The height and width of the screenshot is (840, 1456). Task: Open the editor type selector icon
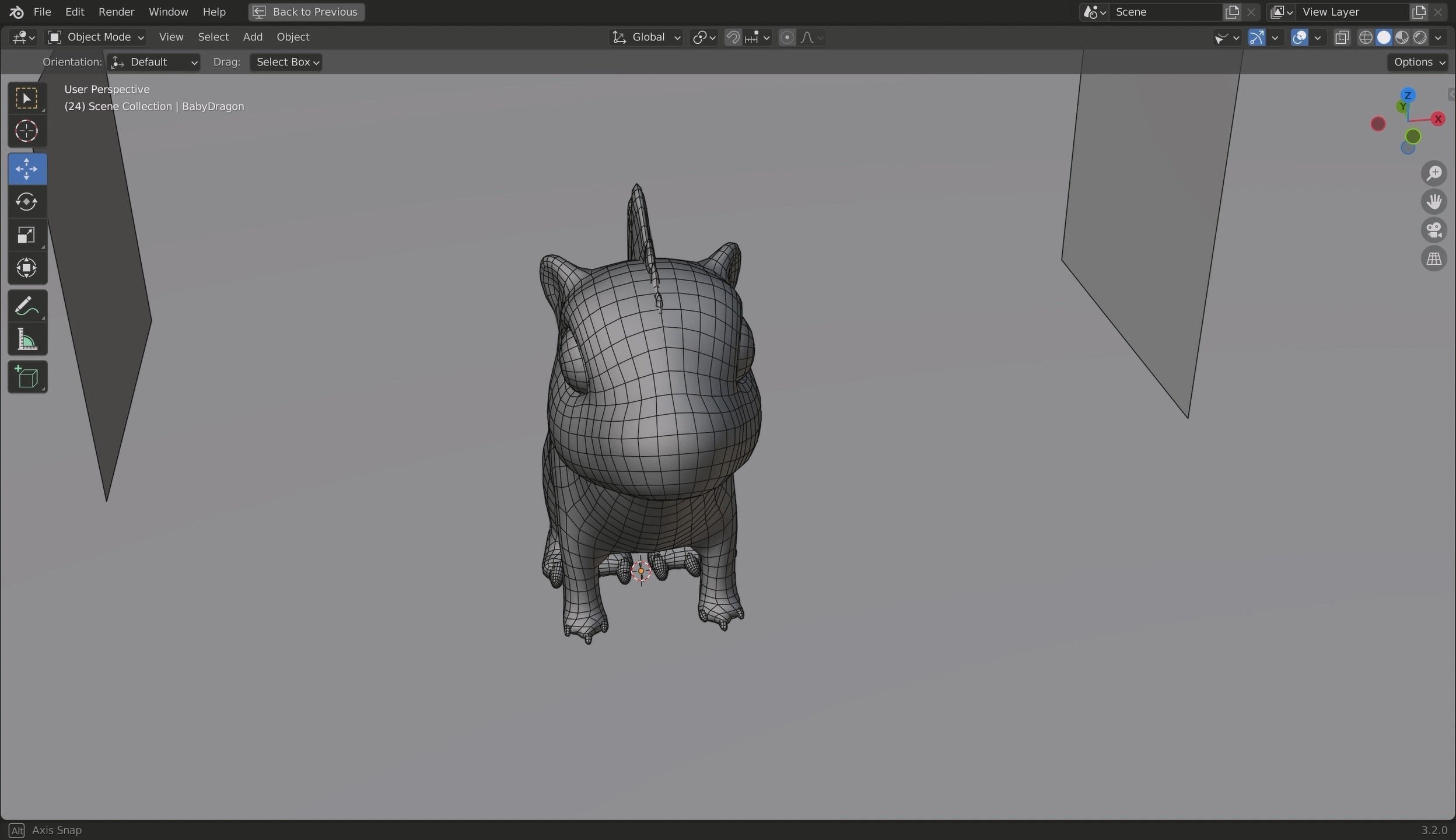pos(23,37)
